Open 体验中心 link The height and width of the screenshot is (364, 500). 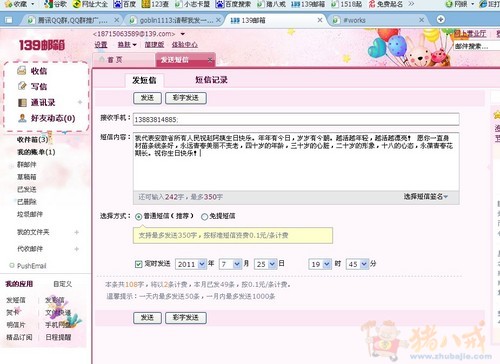[x=184, y=45]
